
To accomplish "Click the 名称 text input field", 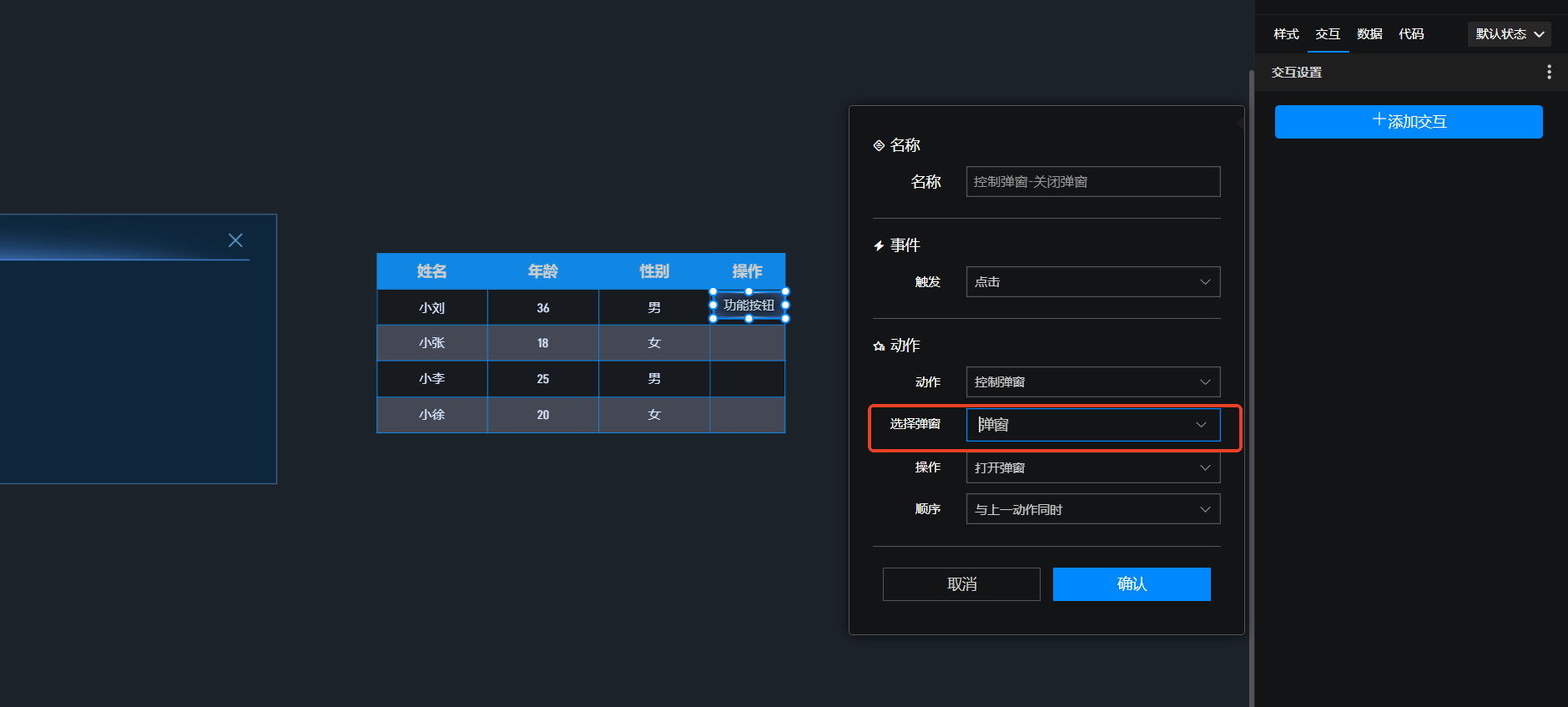I will 1092,182.
